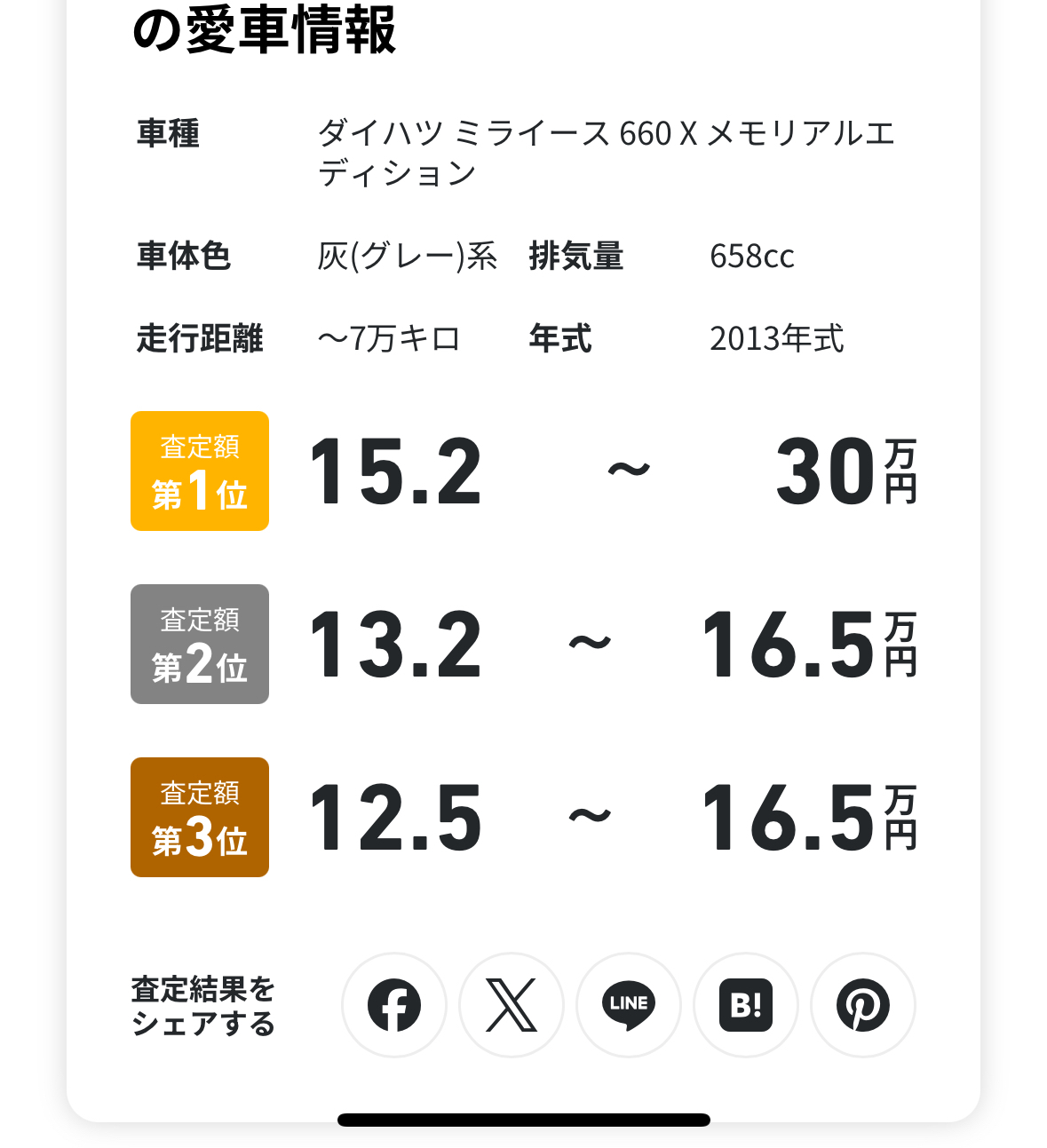Tap the 査定額 第1位 gold badge
Screen dimensions: 1047x1148
pyautogui.click(x=200, y=471)
